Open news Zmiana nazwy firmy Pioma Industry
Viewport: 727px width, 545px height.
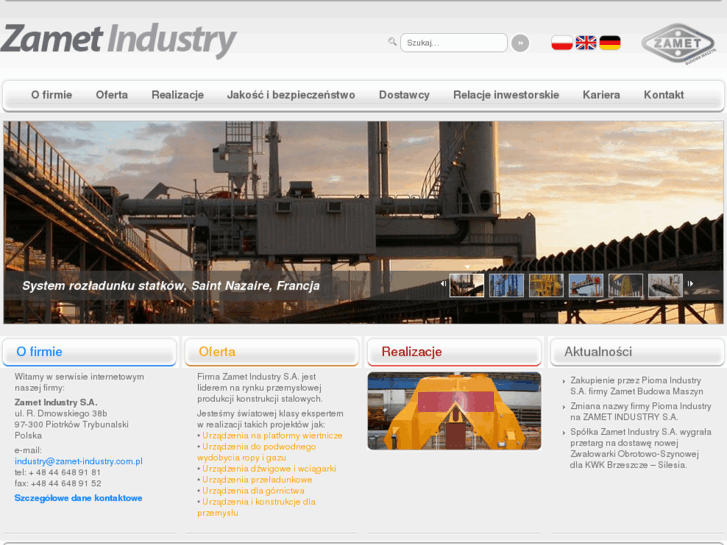point(641,411)
